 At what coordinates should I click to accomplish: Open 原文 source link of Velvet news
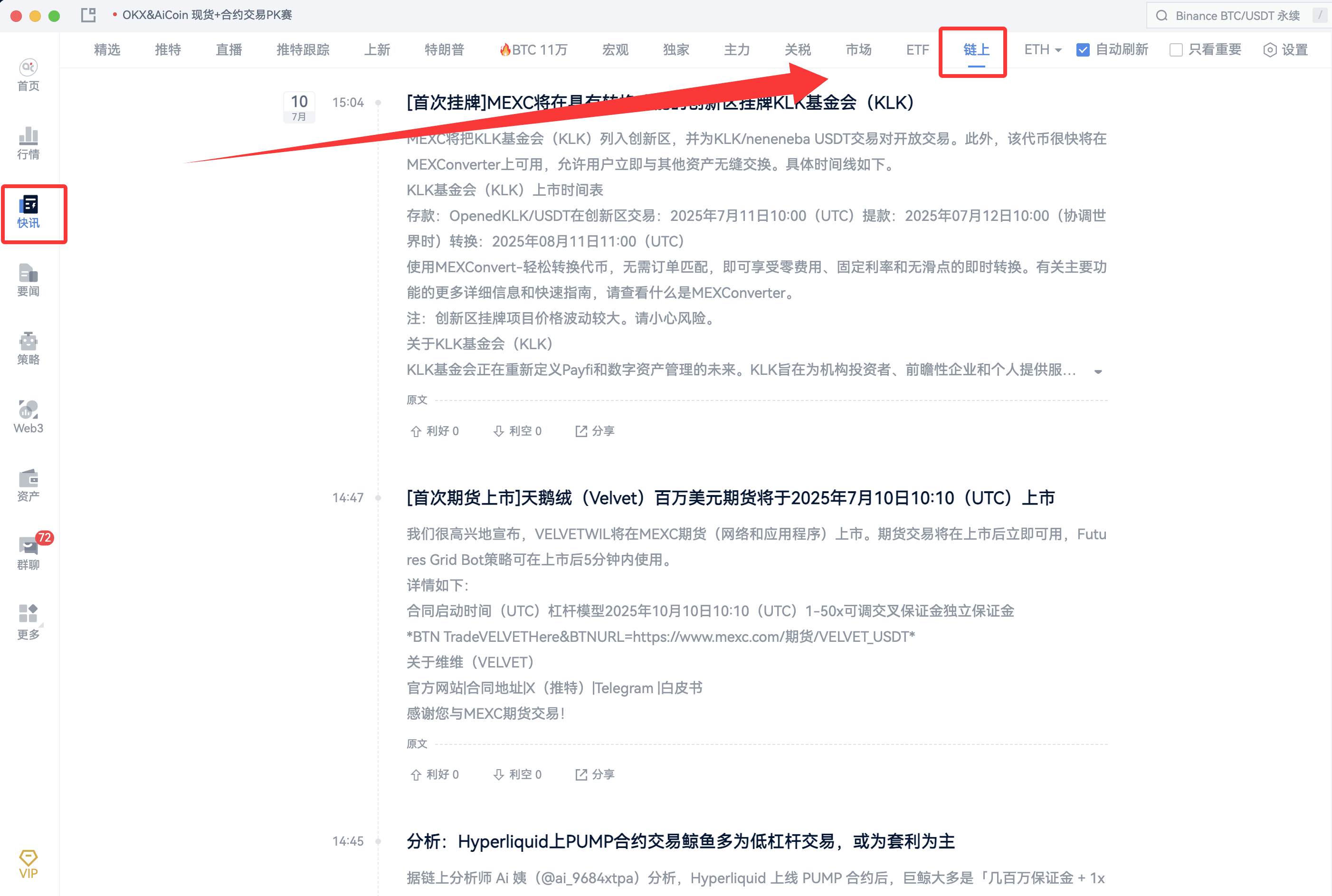(x=417, y=744)
